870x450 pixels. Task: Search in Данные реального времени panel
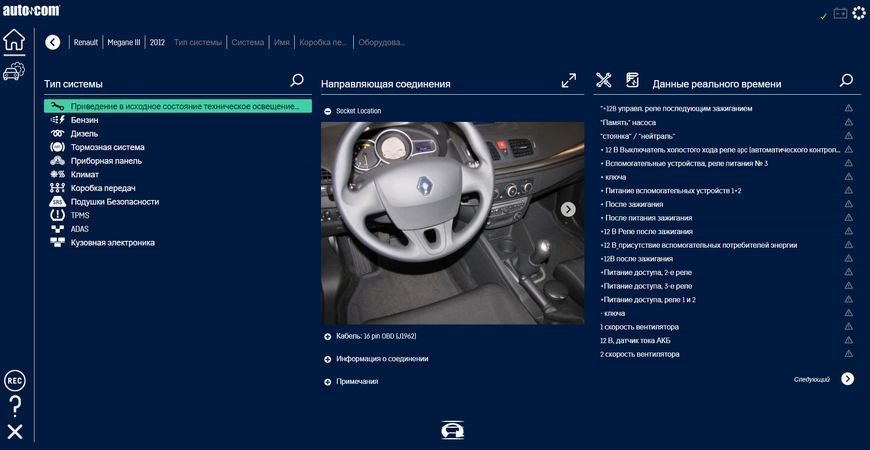click(846, 80)
